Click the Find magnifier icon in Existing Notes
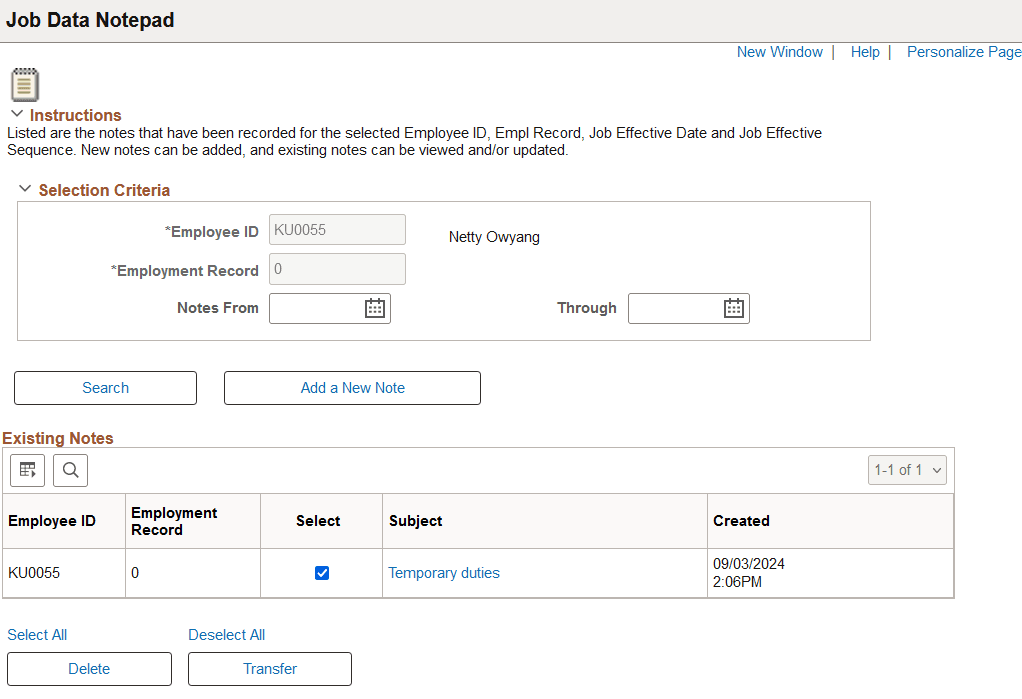The height and width of the screenshot is (699, 1022). (x=70, y=470)
